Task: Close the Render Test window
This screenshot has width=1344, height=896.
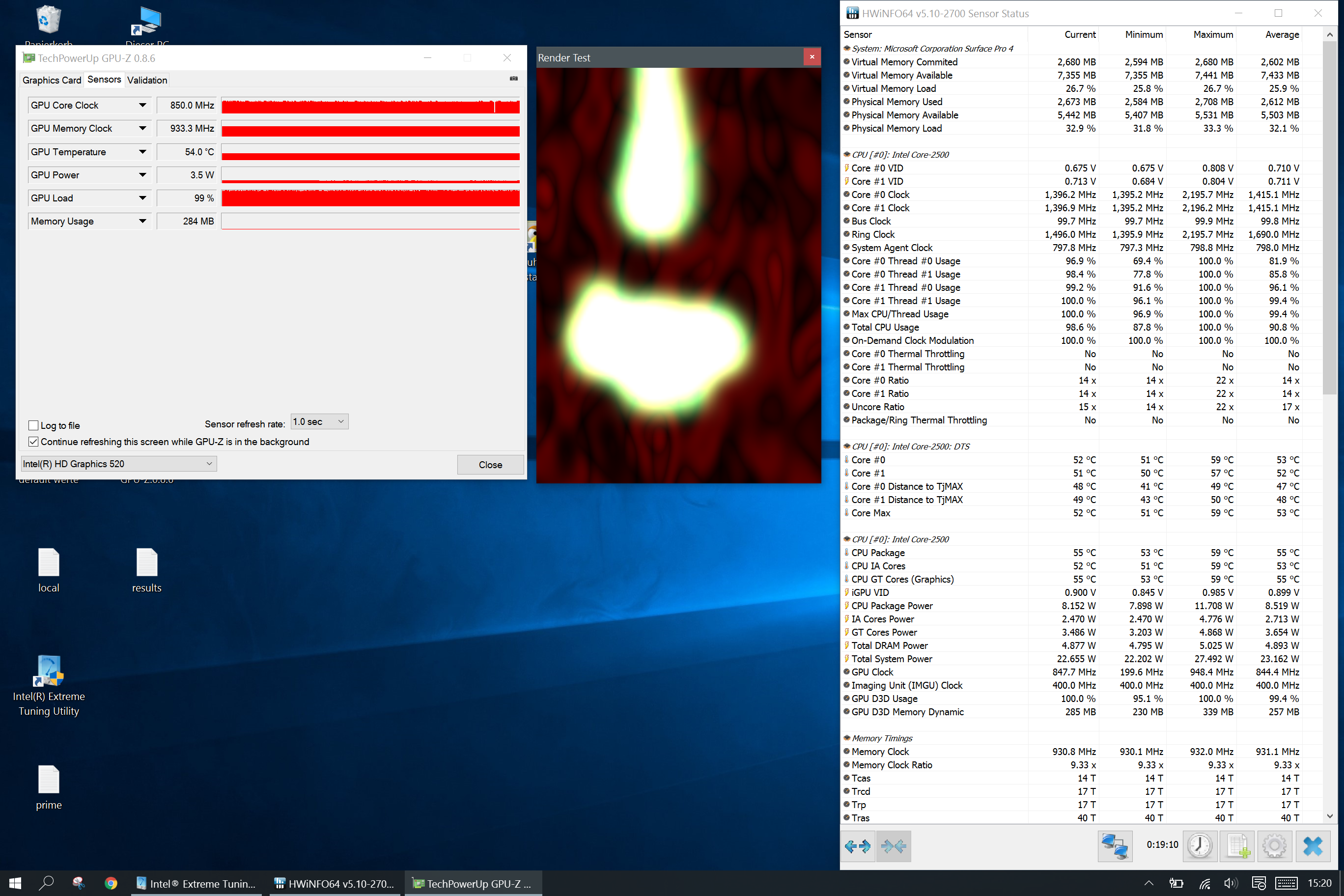Action: click(812, 56)
